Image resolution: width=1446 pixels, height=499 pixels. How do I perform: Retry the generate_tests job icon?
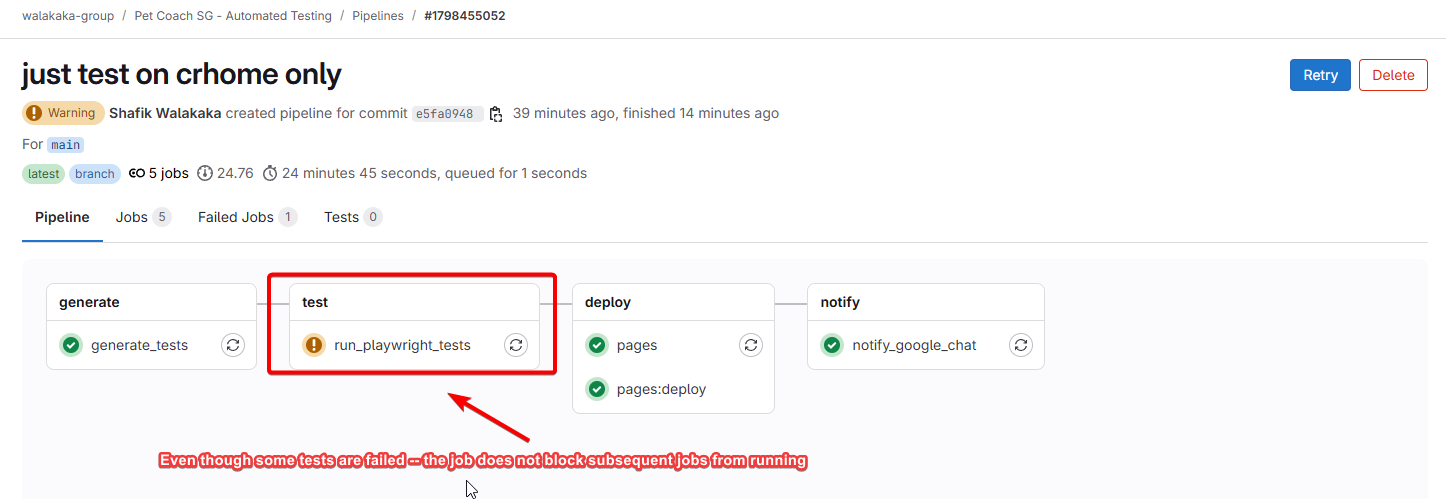click(x=233, y=345)
